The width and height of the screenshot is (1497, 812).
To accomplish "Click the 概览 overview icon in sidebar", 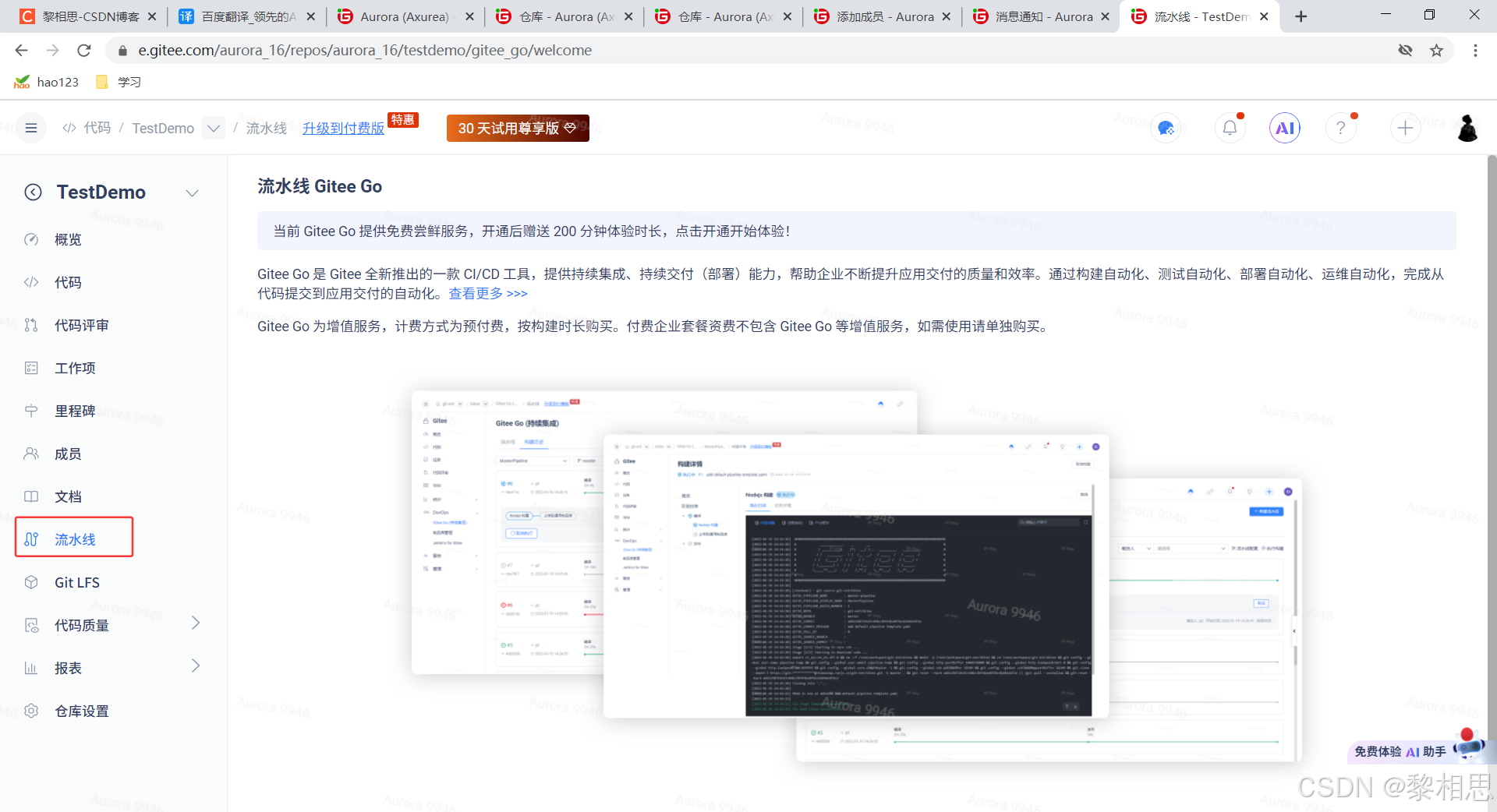I will 31,239.
